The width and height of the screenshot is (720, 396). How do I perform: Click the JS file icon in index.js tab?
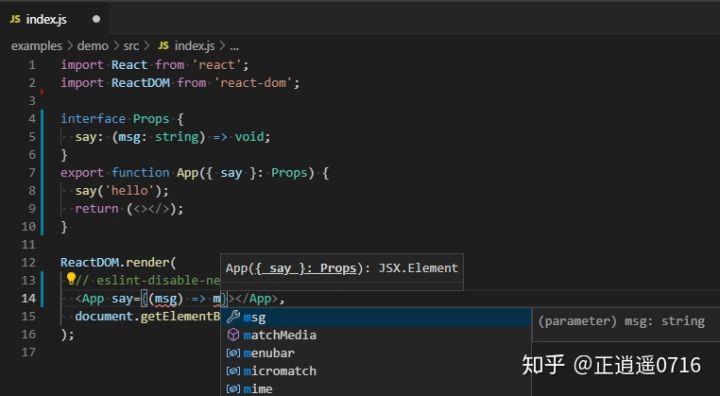15,19
